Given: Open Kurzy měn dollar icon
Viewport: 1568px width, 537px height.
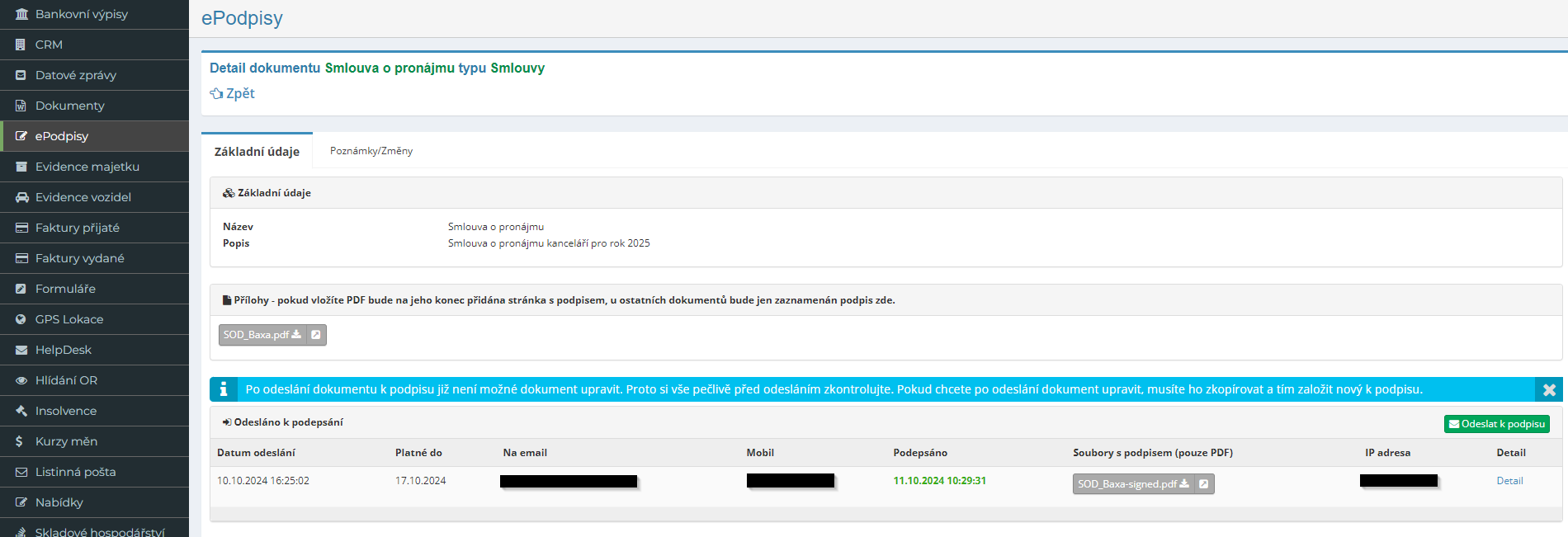Looking at the screenshot, I should point(20,441).
